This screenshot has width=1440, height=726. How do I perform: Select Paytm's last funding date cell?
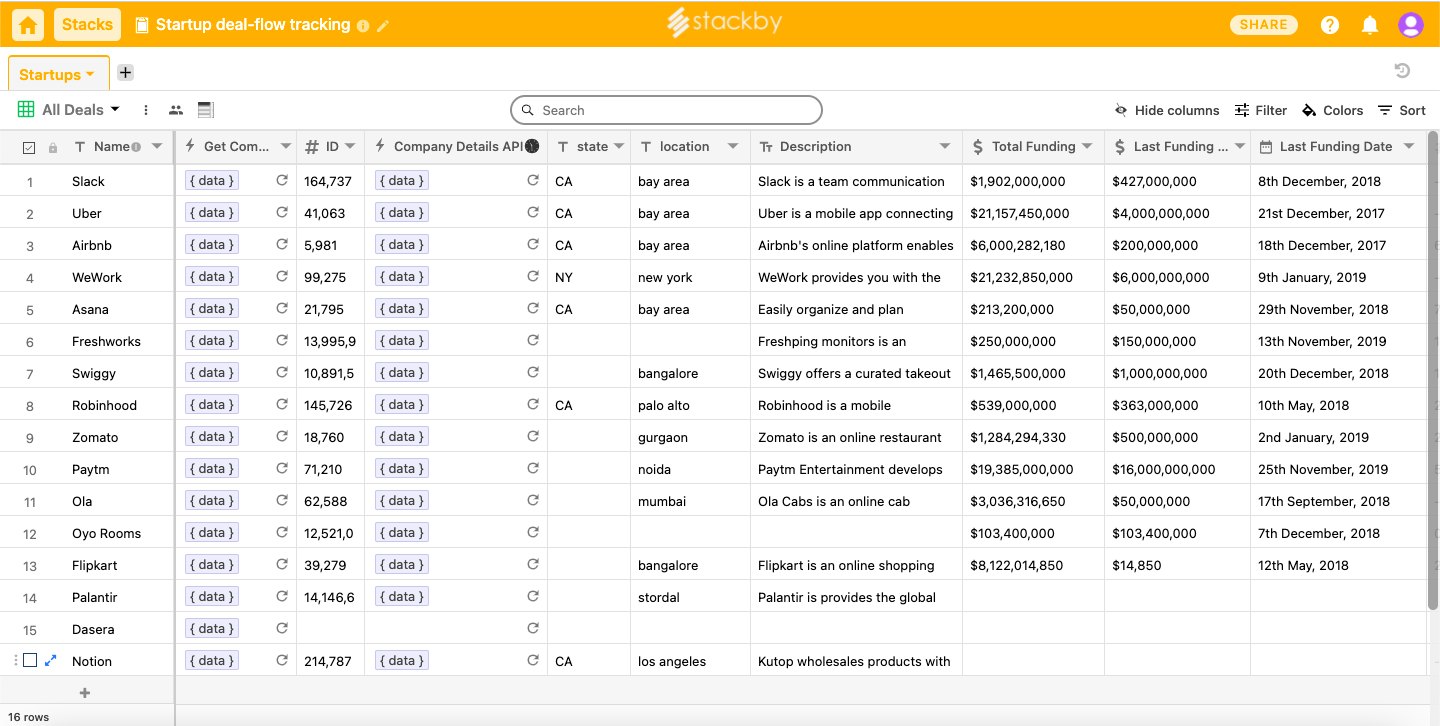pos(1339,469)
